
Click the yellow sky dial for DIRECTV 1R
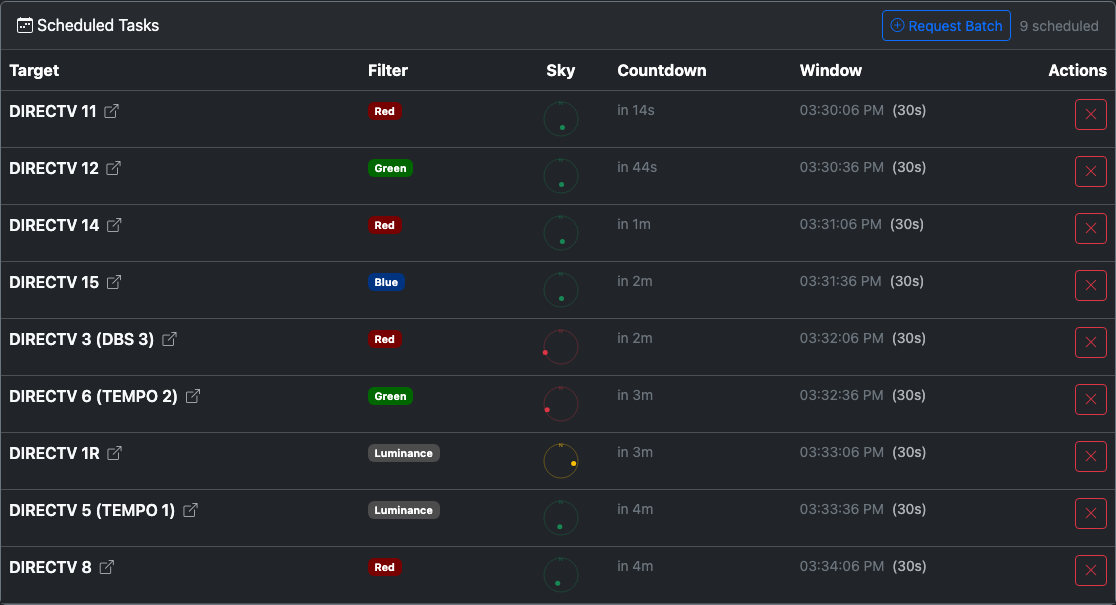[561, 461]
